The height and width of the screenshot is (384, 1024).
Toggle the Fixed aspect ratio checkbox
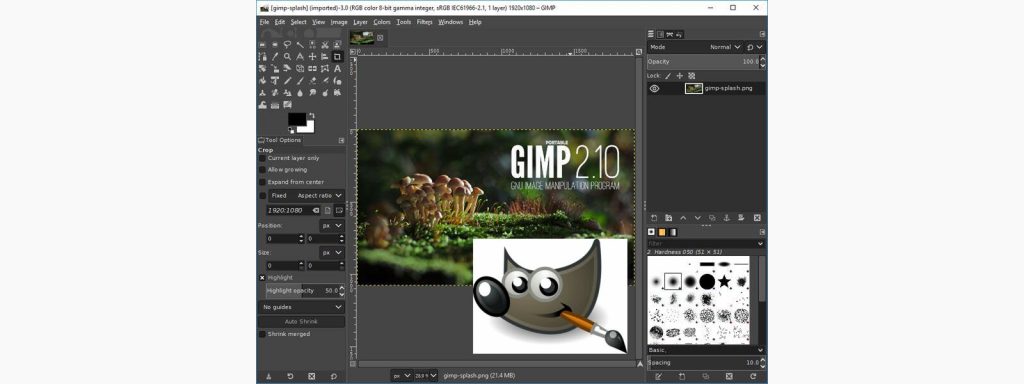coord(263,195)
